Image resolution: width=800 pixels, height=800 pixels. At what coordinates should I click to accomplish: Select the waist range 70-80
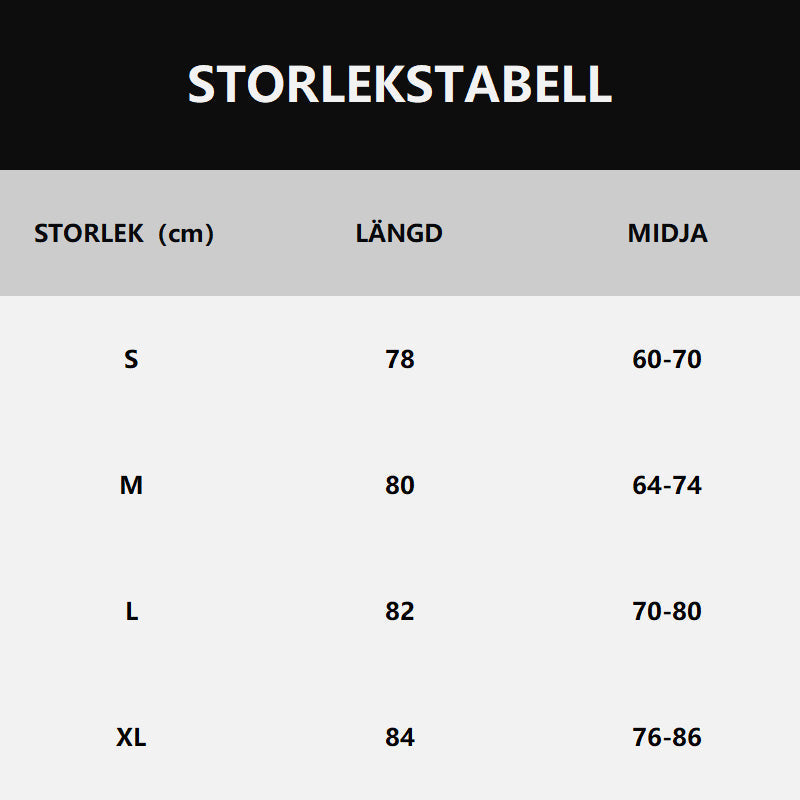click(667, 611)
